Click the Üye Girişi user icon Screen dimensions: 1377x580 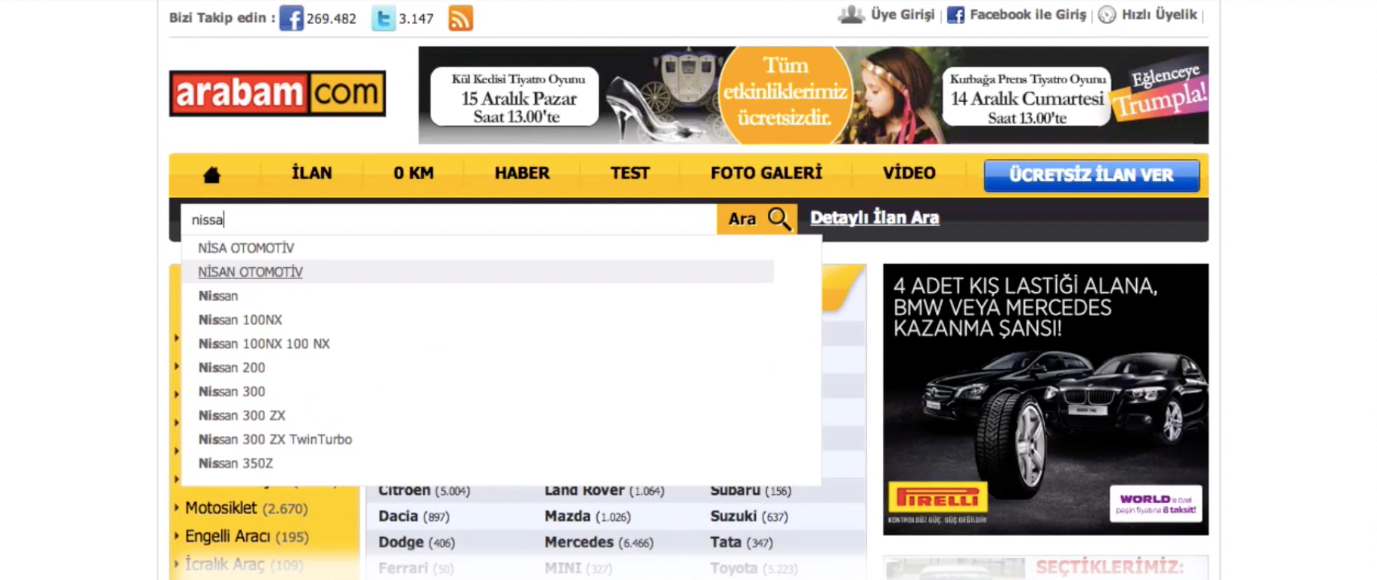[851, 15]
